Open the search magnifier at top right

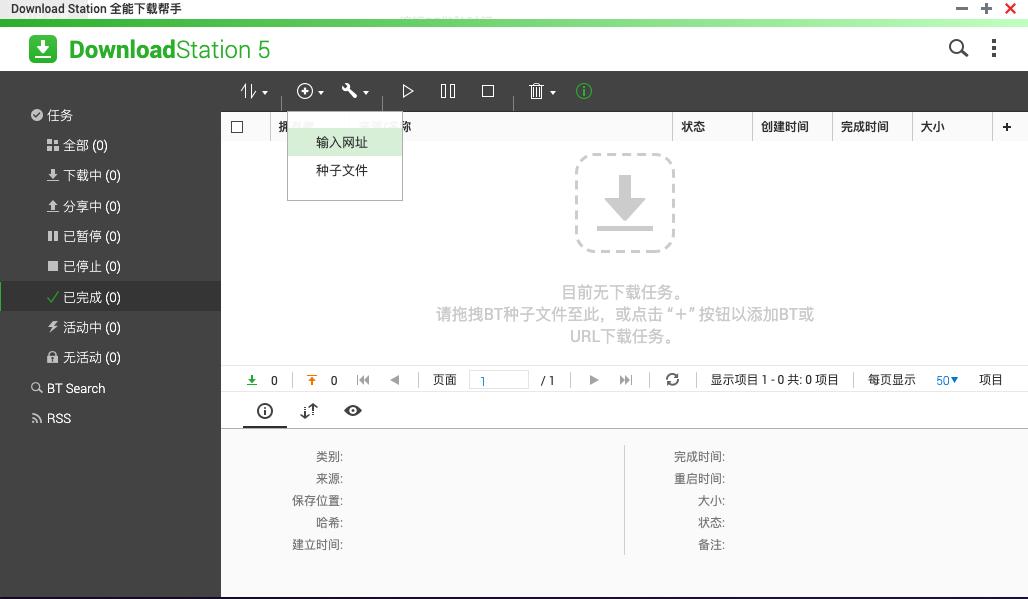(x=957, y=47)
